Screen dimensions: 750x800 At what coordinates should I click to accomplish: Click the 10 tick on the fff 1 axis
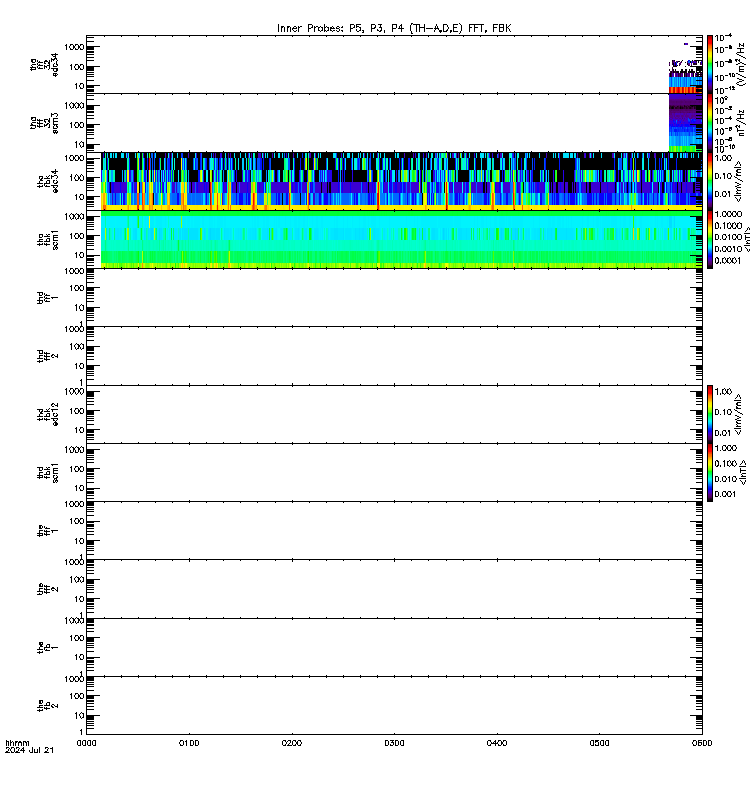click(x=79, y=541)
